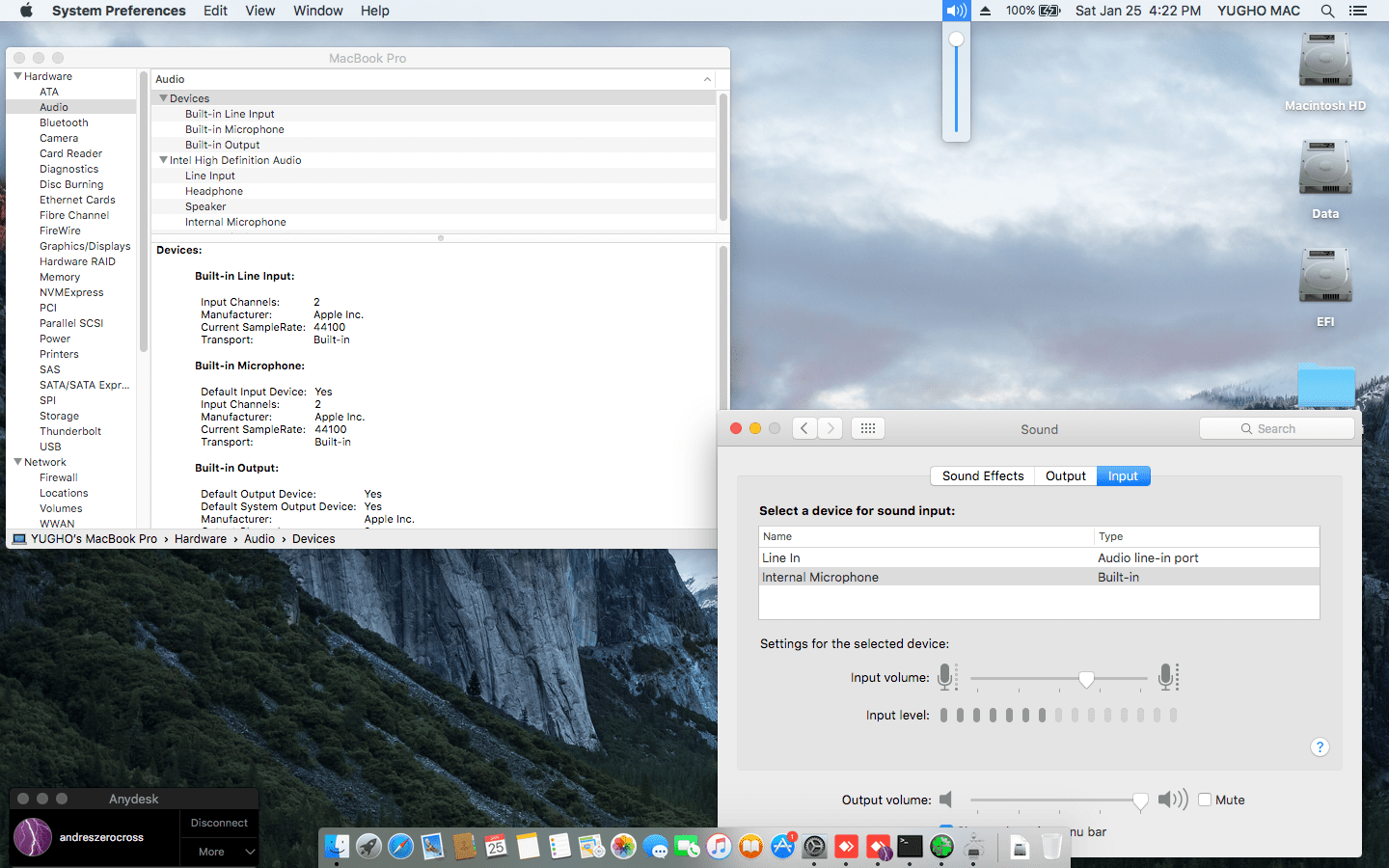Select Graphics/Displays in the sidebar
This screenshot has height=868, width=1389.
pos(85,246)
